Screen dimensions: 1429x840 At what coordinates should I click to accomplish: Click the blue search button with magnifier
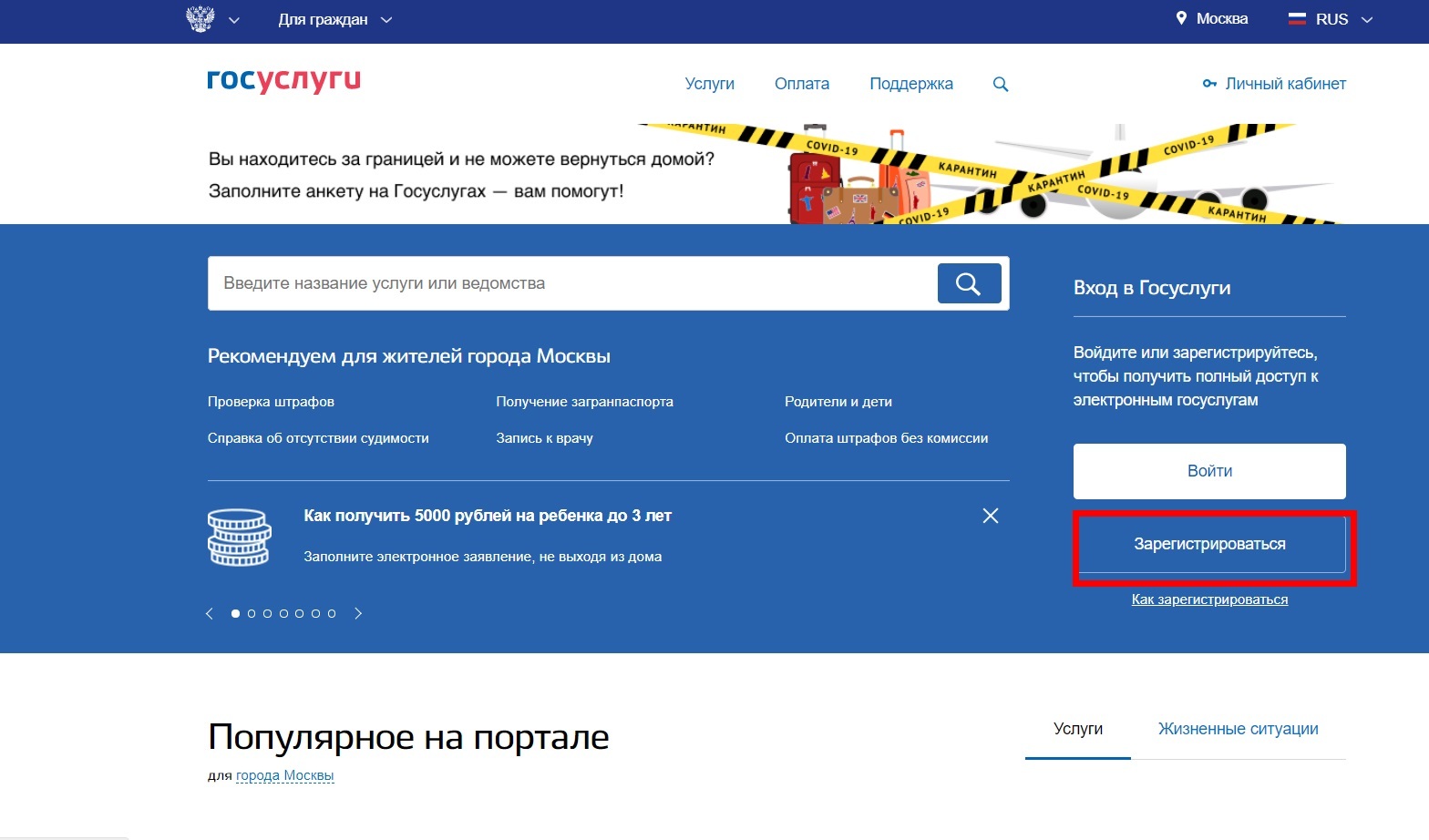969,283
